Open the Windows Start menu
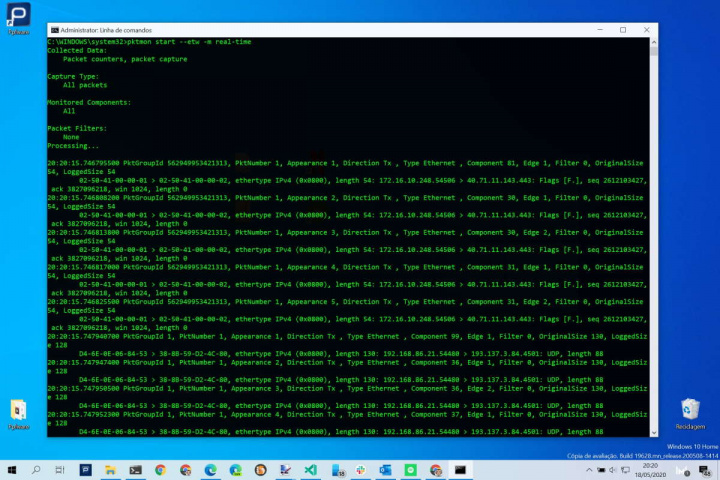This screenshot has height=480, width=720. click(x=11, y=469)
